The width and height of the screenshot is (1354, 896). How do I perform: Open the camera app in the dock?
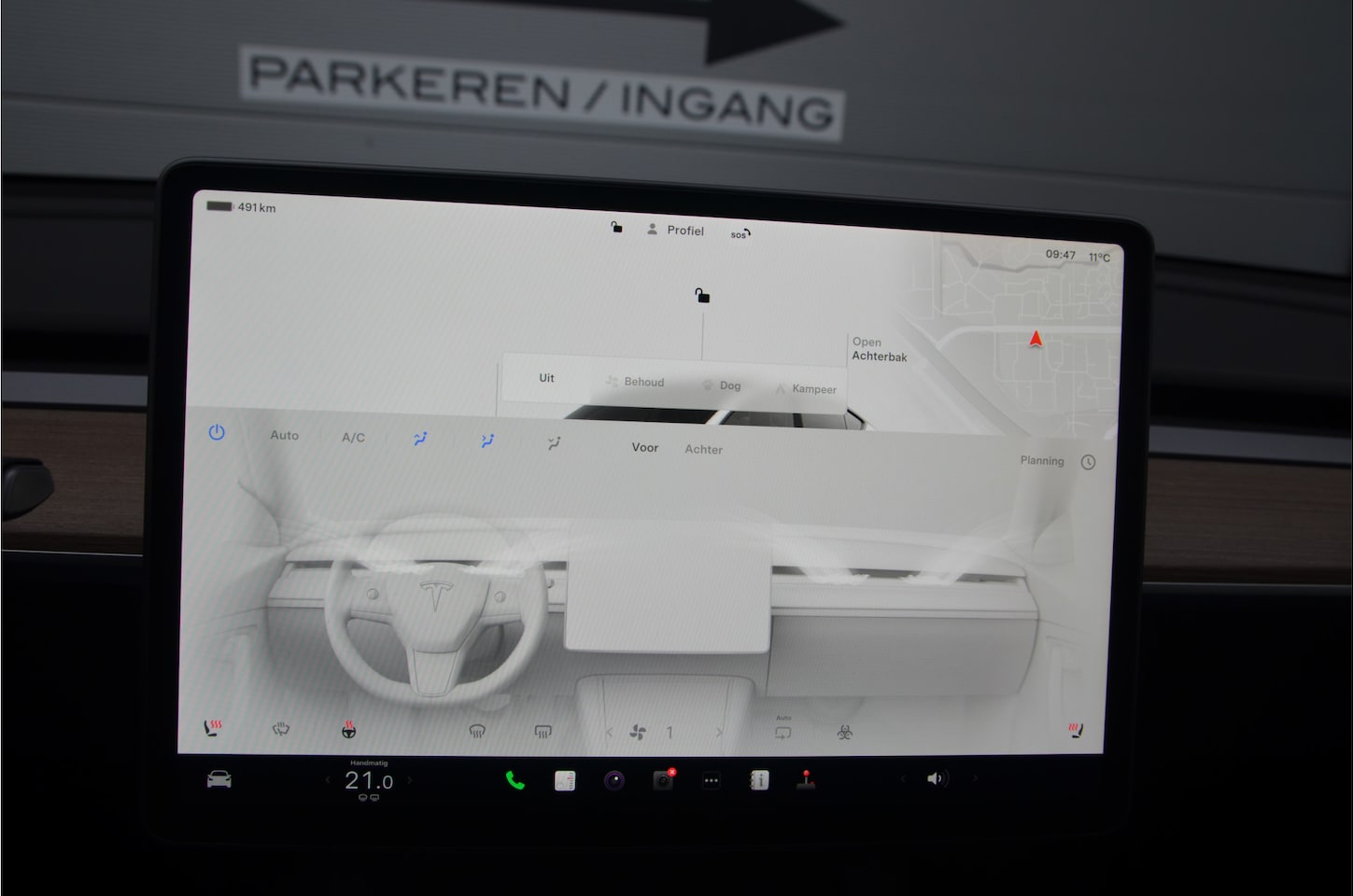614,780
